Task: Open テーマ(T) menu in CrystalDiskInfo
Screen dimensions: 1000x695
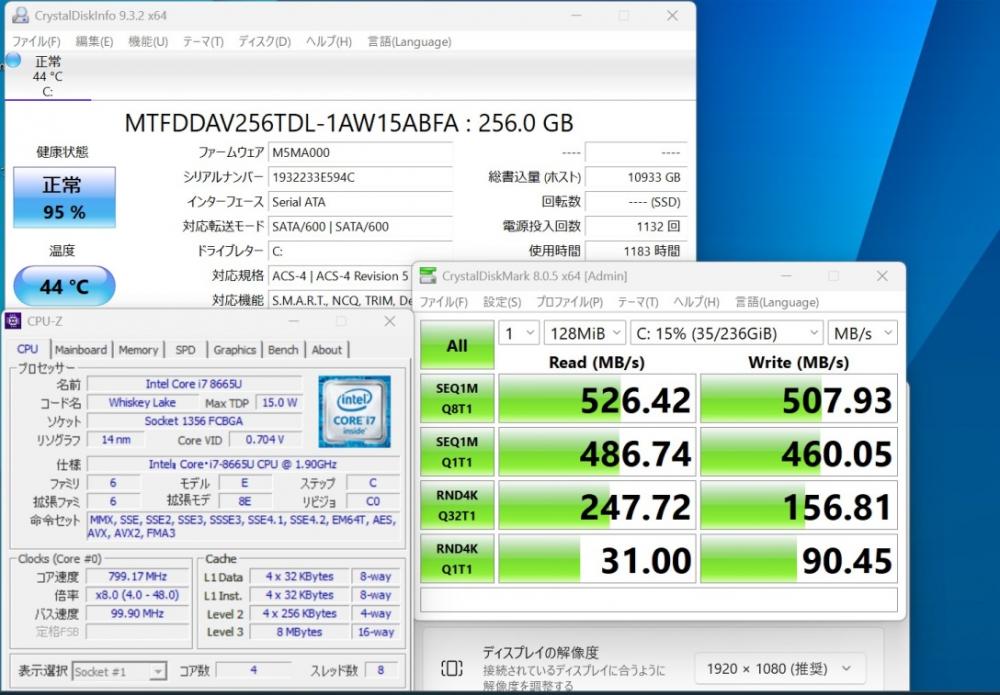Action: (203, 41)
